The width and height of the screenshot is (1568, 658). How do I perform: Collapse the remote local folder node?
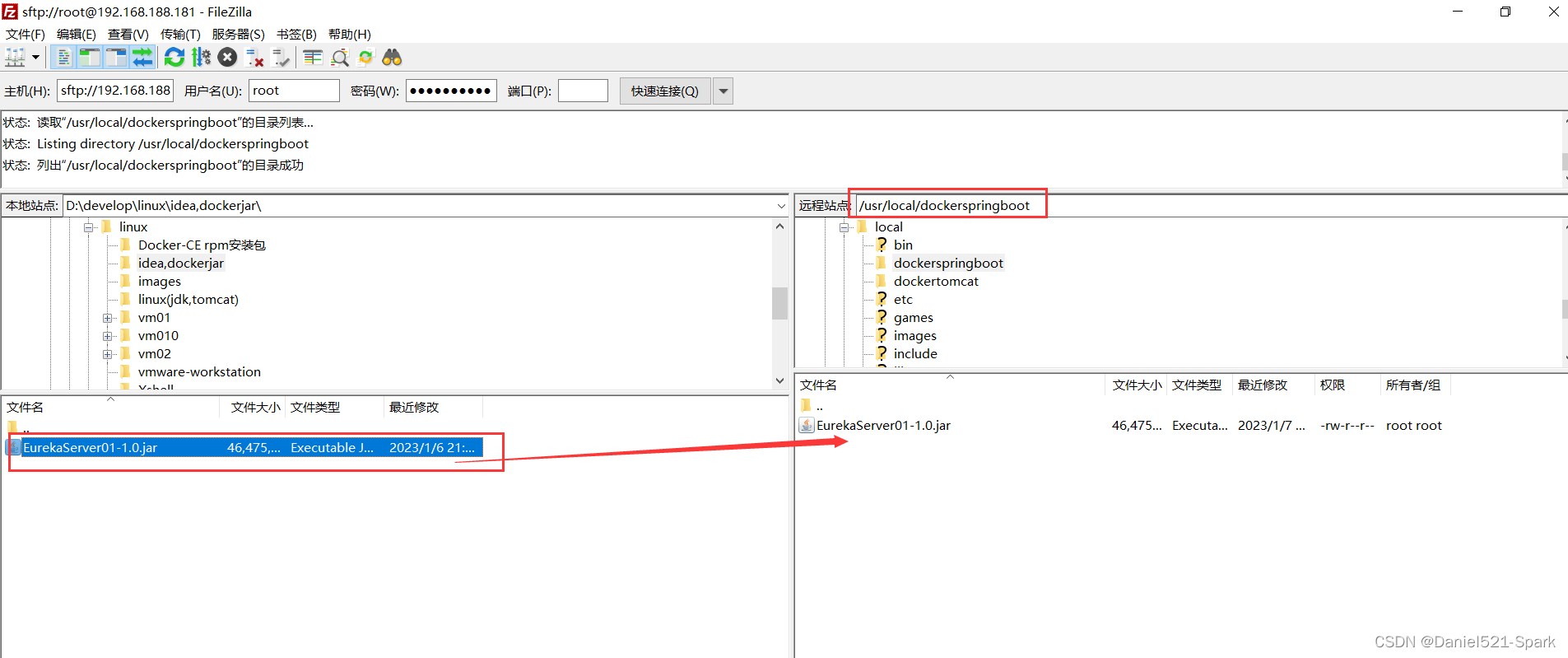844,227
